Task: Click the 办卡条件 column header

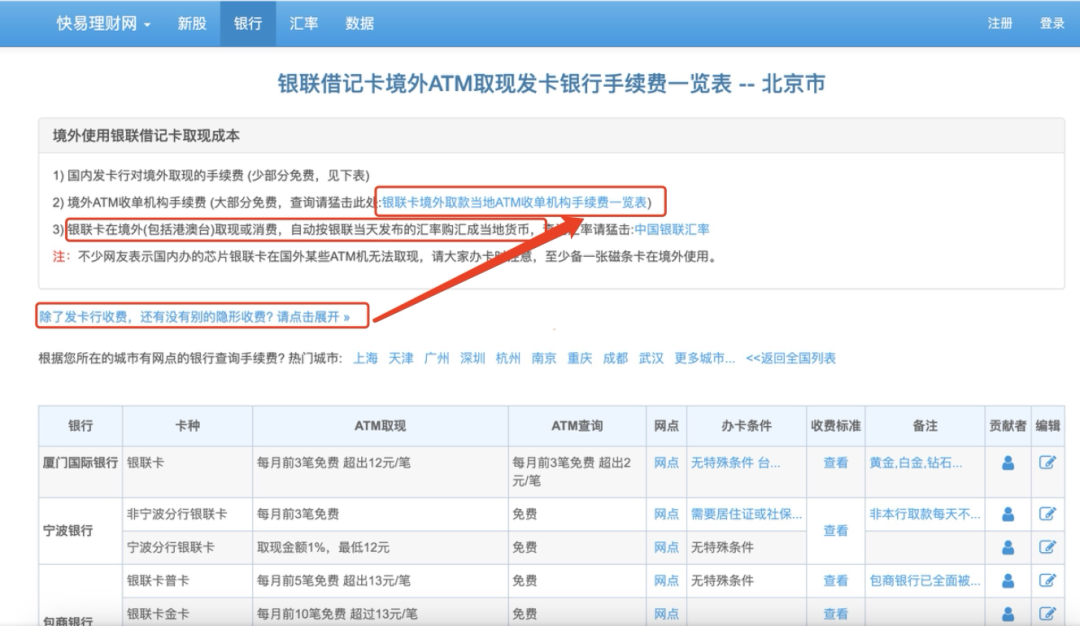Action: point(747,426)
